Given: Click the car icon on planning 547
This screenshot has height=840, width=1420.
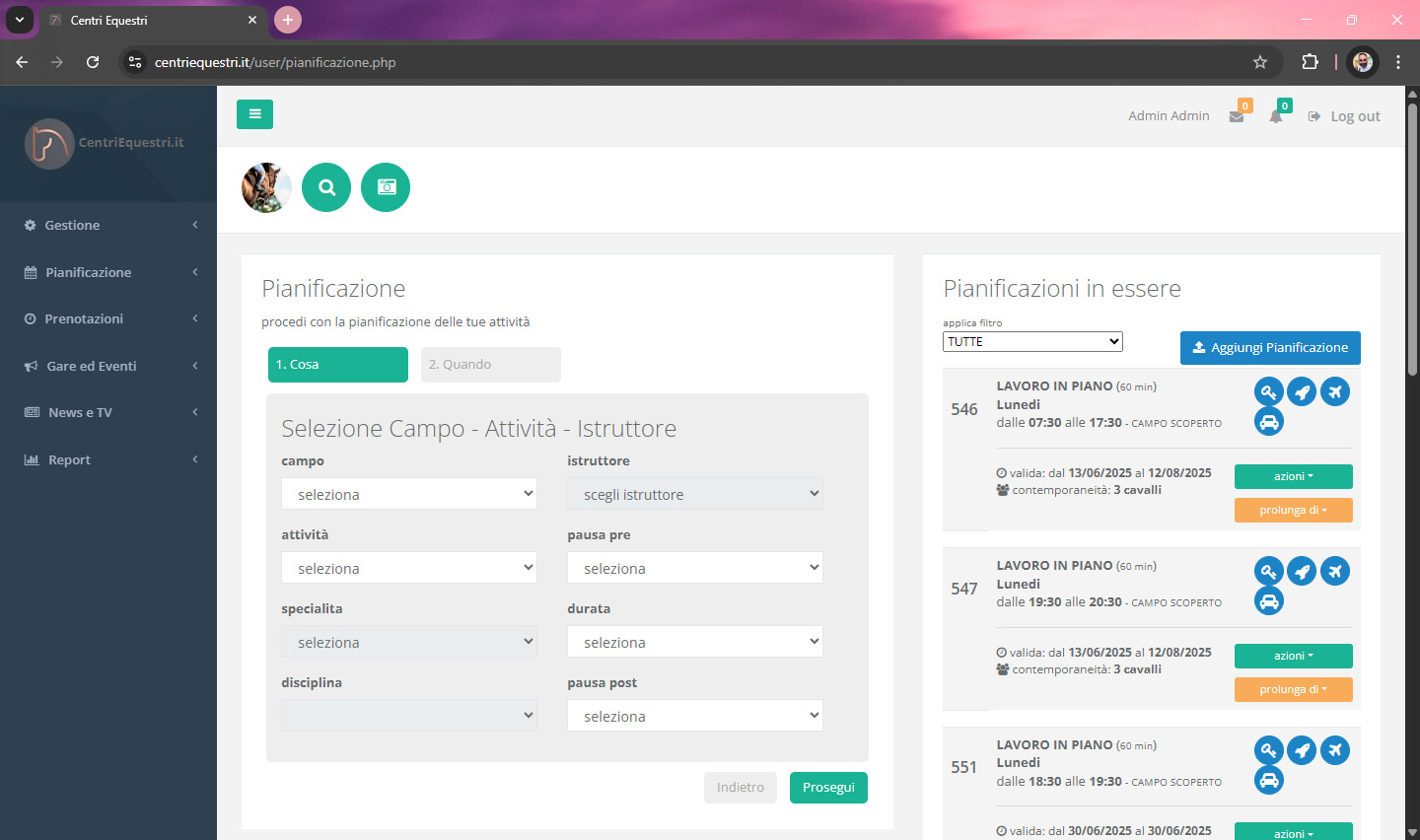Looking at the screenshot, I should click(x=1269, y=601).
